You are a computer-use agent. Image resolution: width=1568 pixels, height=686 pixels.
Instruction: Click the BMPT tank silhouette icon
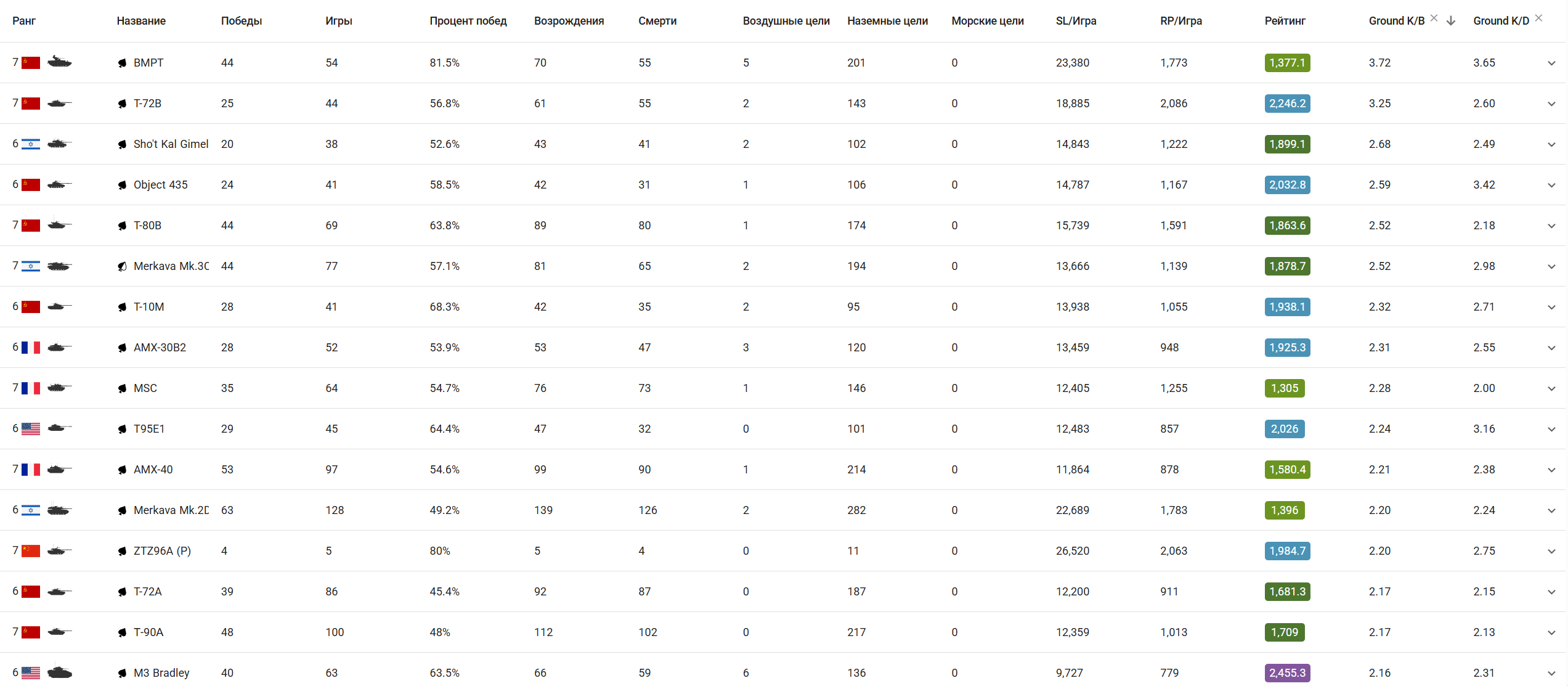(x=59, y=62)
